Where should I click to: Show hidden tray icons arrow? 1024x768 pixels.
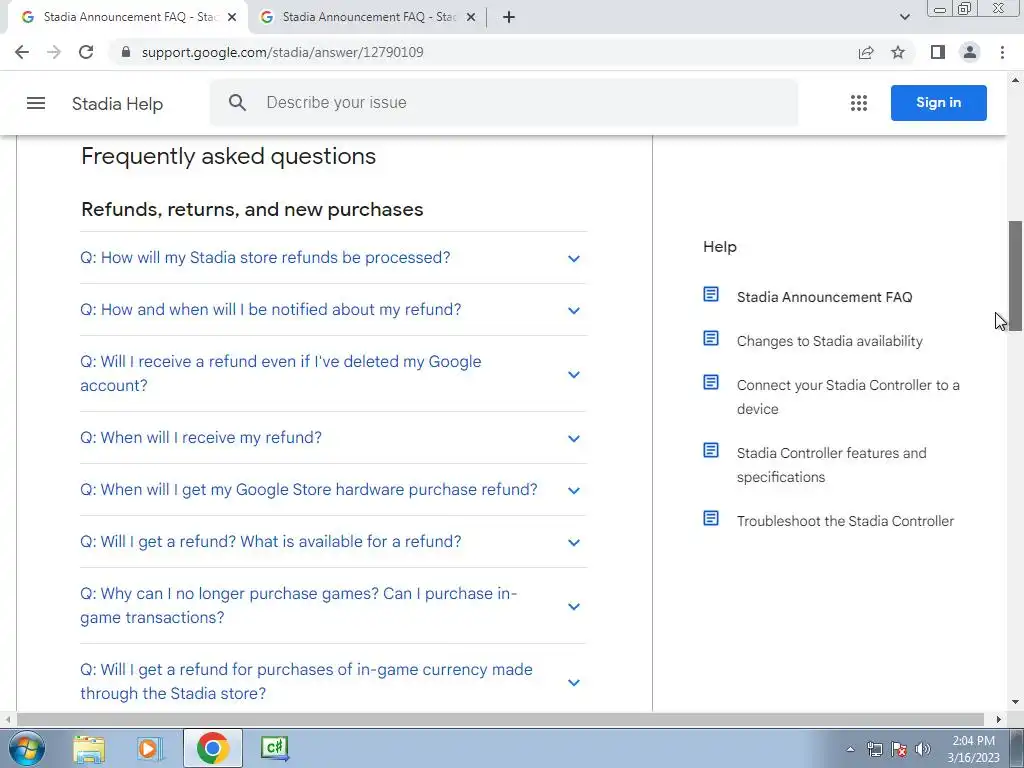click(850, 750)
